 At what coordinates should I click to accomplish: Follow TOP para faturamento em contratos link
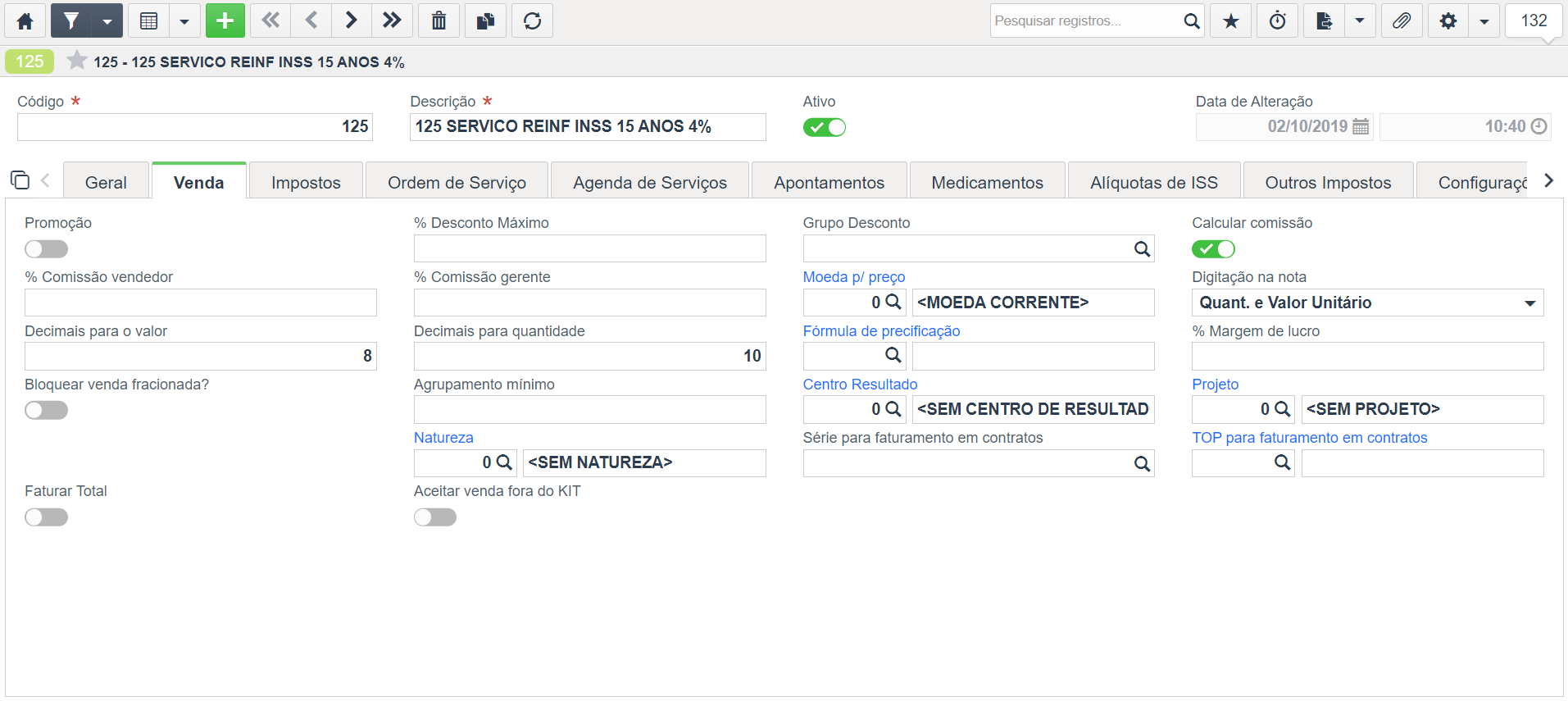coord(1309,438)
